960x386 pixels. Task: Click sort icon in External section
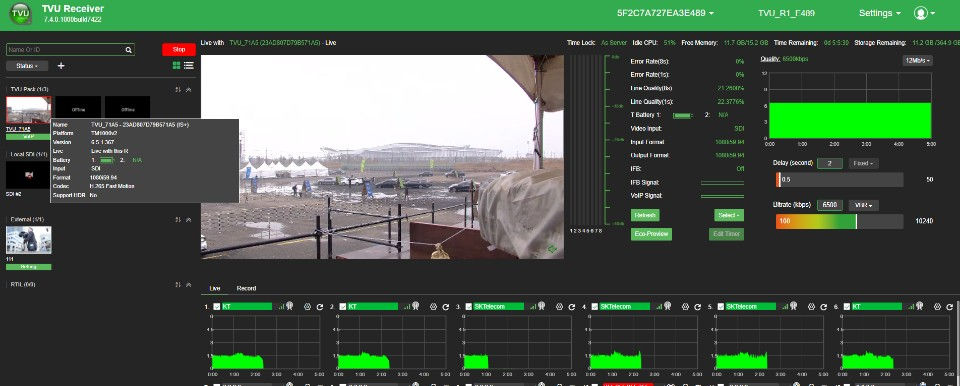(178, 219)
